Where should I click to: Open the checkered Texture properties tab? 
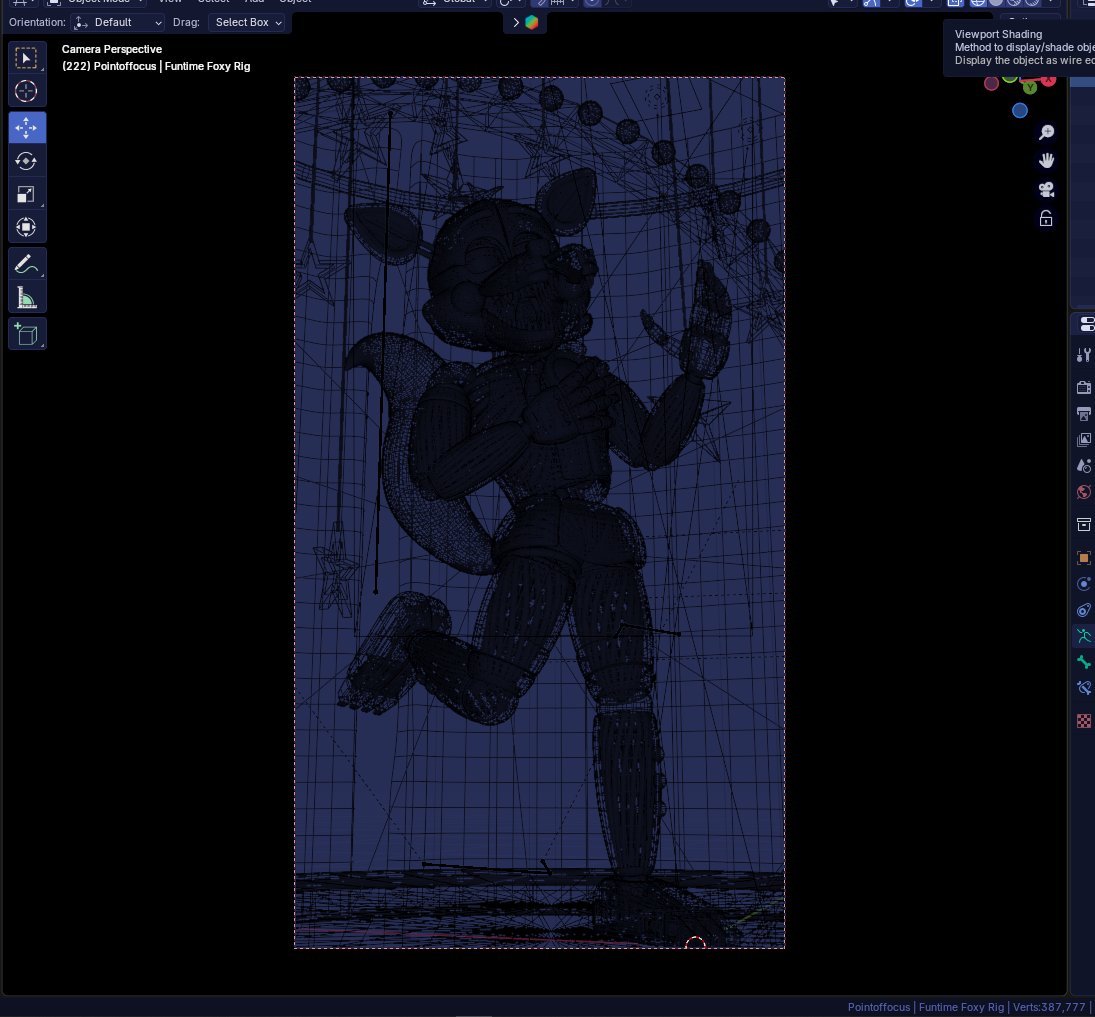pyautogui.click(x=1084, y=721)
